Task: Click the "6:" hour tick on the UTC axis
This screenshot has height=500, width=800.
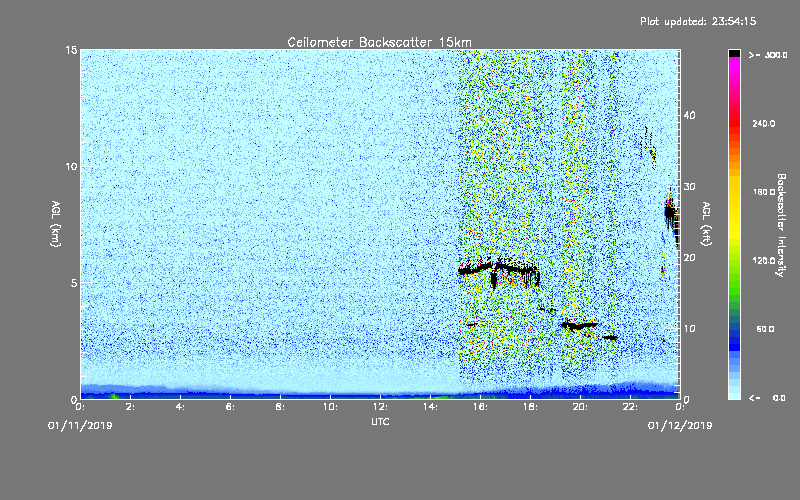Action: [x=231, y=407]
